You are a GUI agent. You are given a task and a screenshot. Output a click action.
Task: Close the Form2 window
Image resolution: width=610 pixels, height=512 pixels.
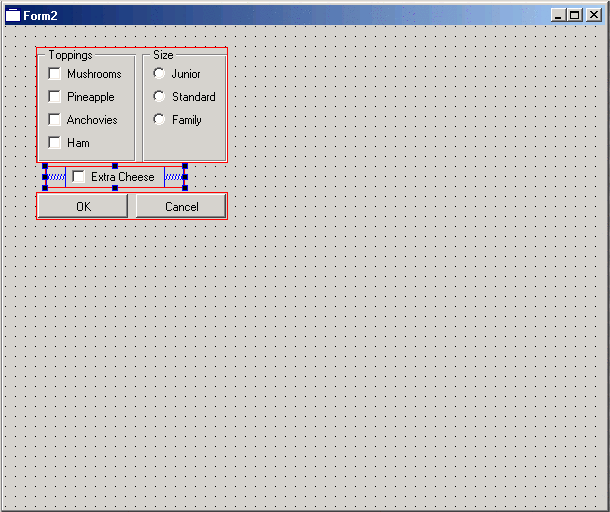(x=593, y=15)
